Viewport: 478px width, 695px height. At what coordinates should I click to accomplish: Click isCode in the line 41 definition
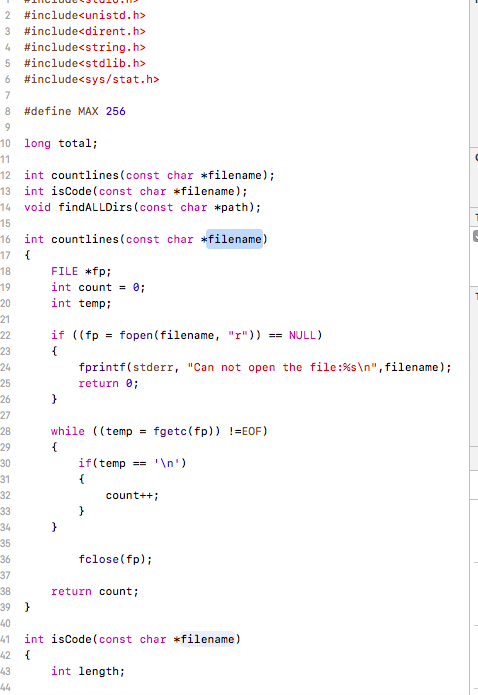pyautogui.click(x=71, y=639)
